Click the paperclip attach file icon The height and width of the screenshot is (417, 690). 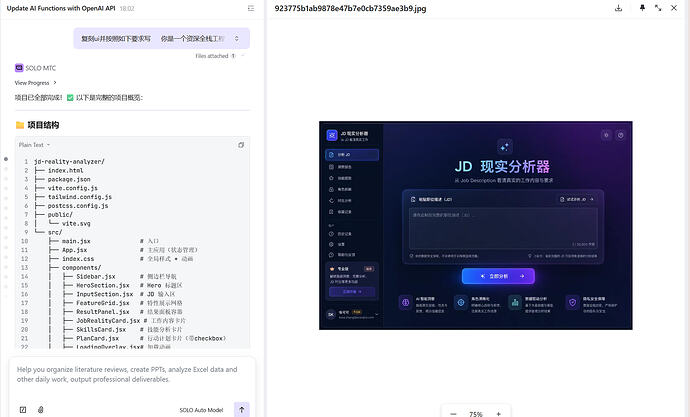(40, 409)
